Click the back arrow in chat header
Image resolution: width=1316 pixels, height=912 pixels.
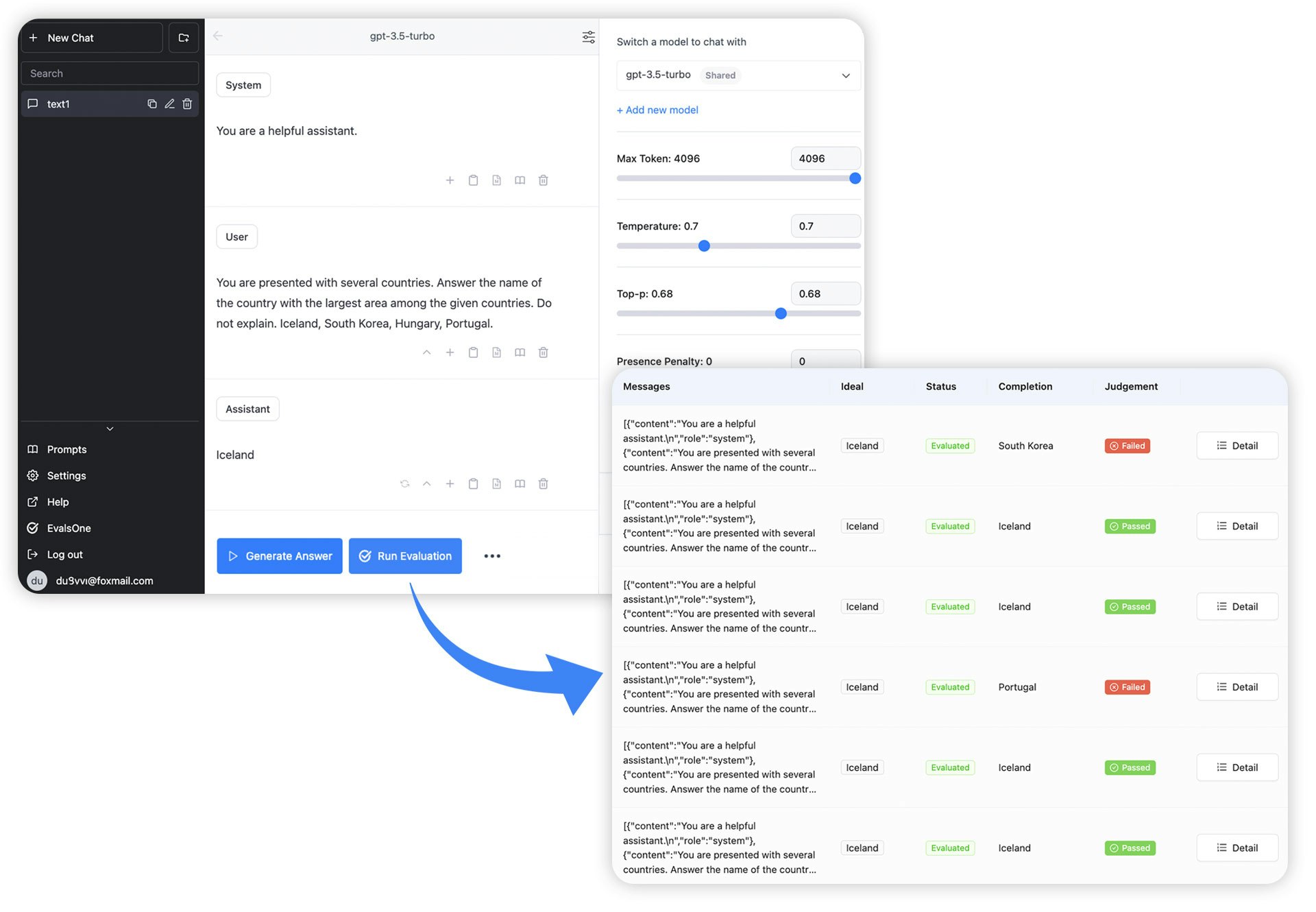coord(218,36)
